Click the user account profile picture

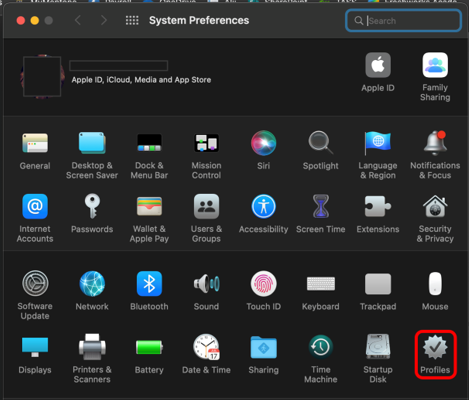(42, 76)
